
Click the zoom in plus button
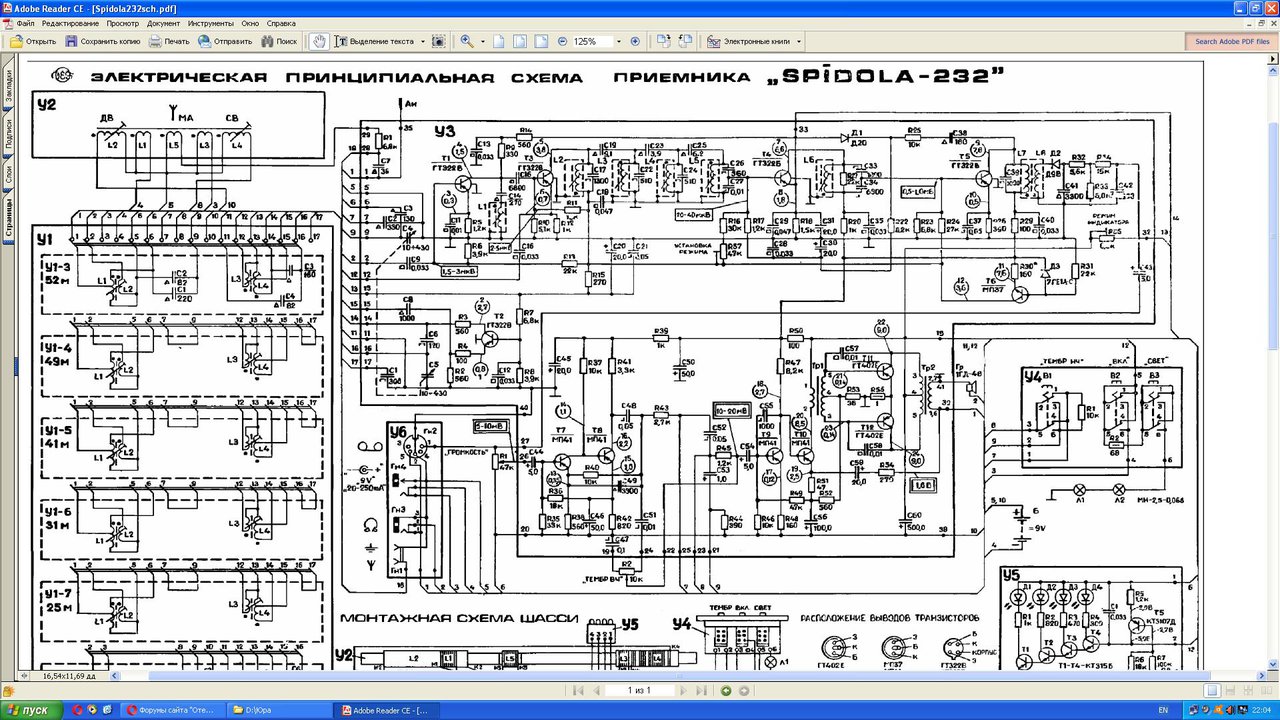click(635, 41)
